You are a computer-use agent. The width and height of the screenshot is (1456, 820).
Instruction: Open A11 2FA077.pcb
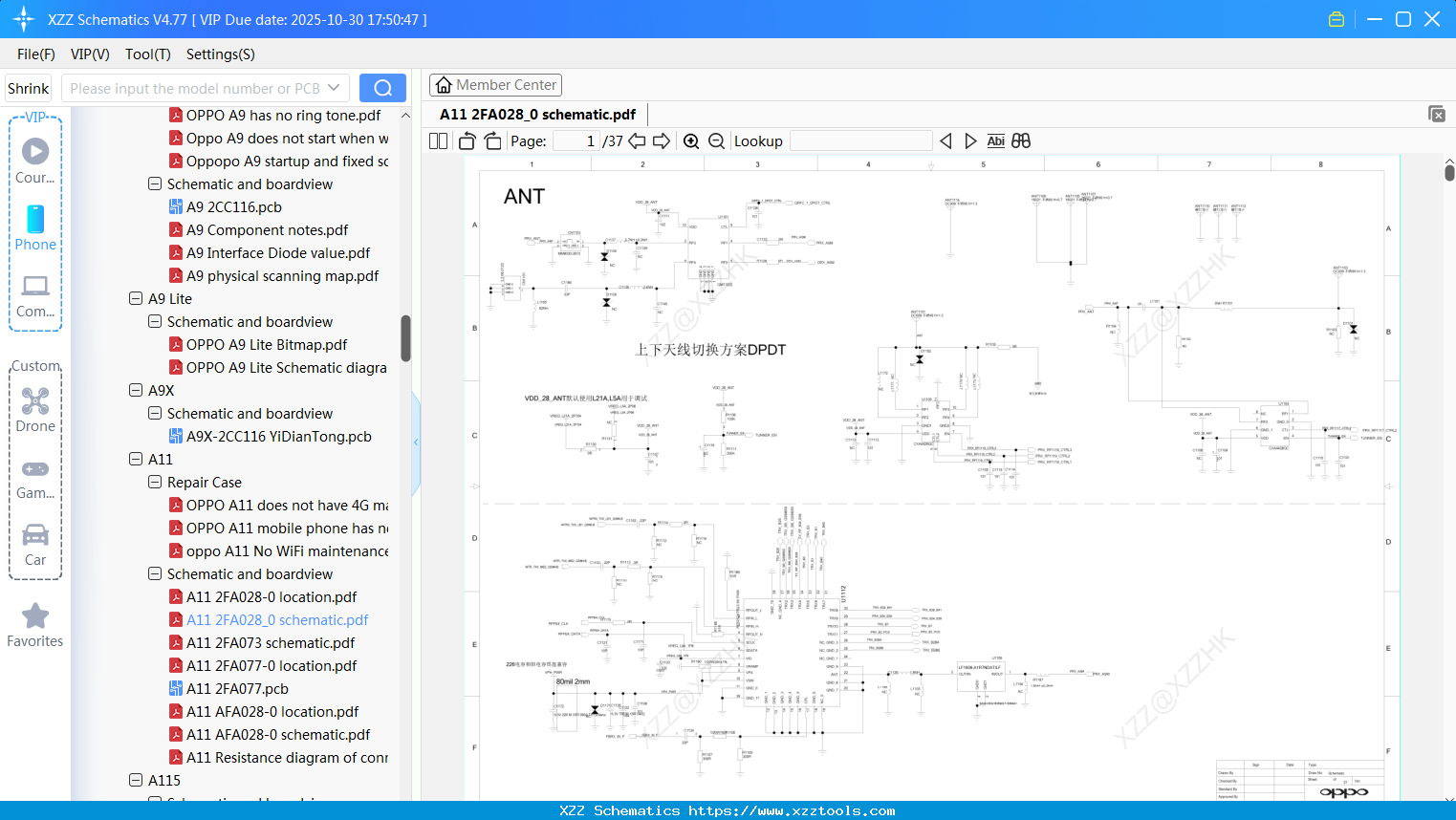tap(237, 688)
